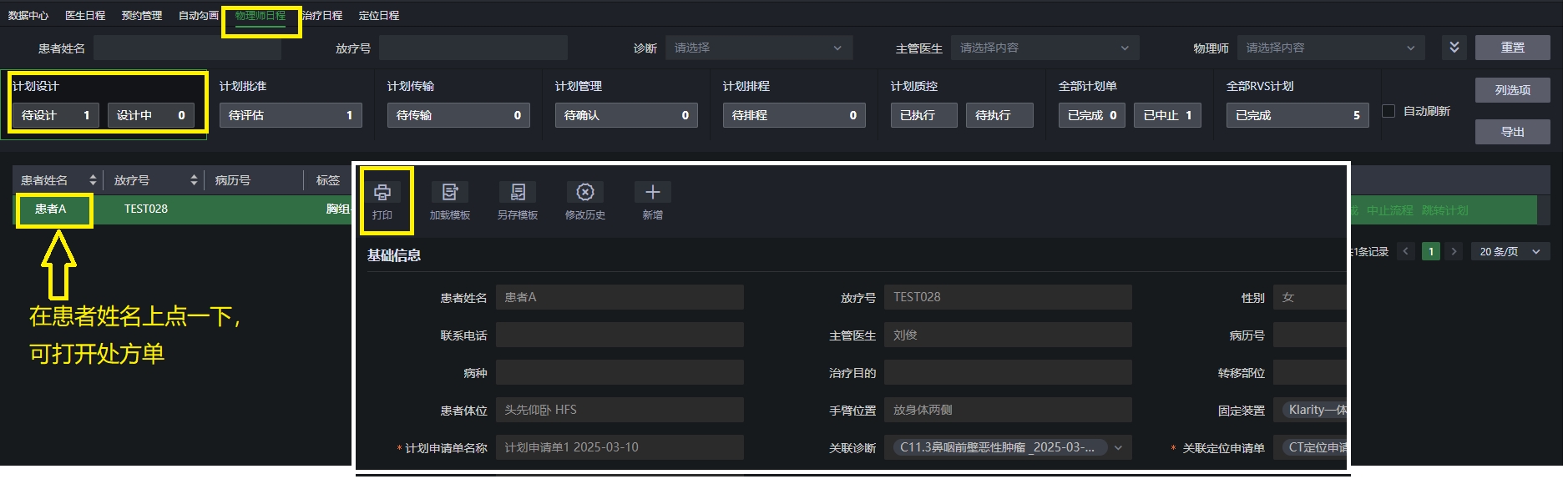The width and height of the screenshot is (1568, 479).
Task: Click patient name 患者A in table
Action: pos(50,209)
